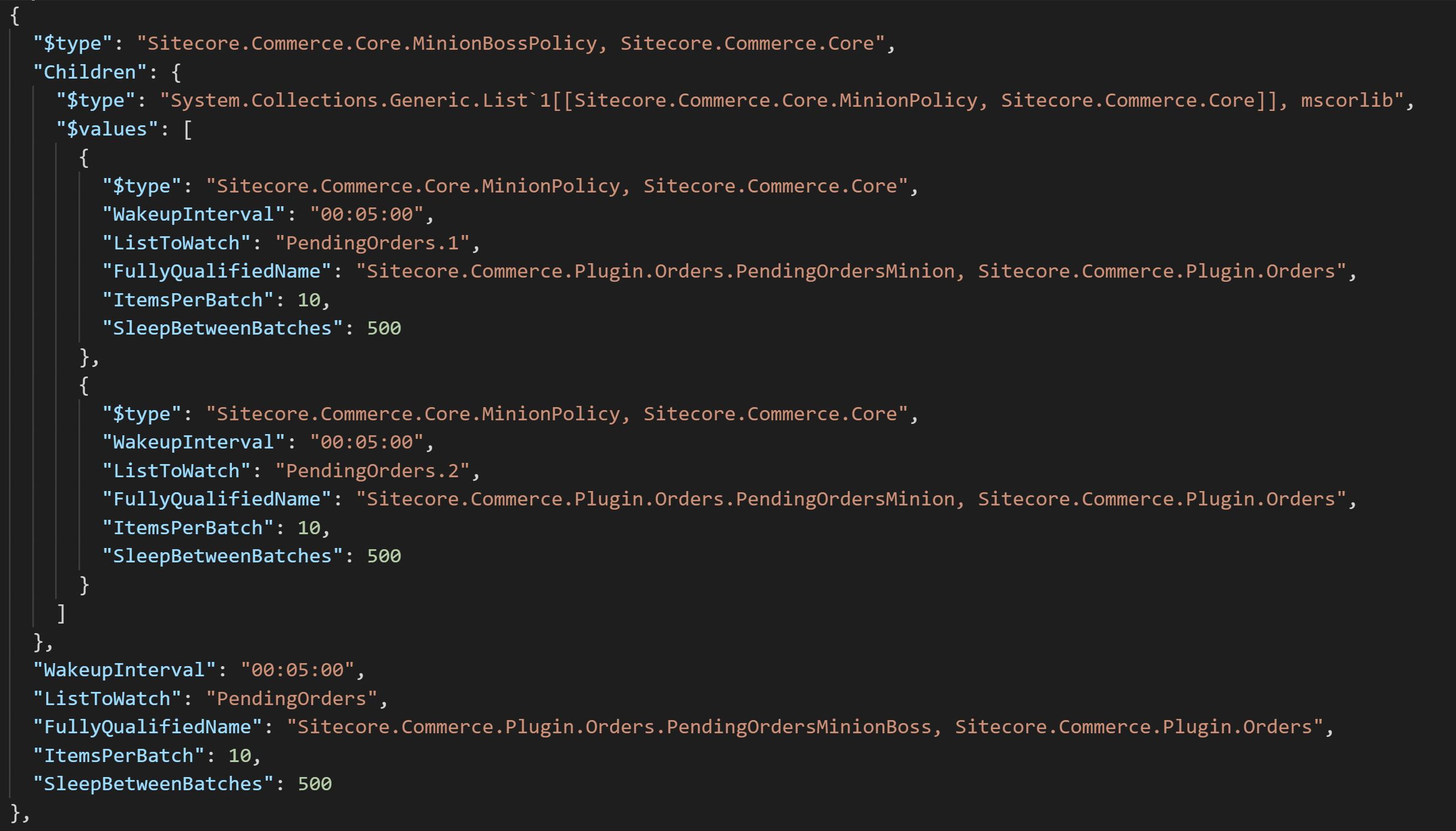The width and height of the screenshot is (1456, 831).
Task: Click closing square bracket of values array
Action: tap(61, 613)
